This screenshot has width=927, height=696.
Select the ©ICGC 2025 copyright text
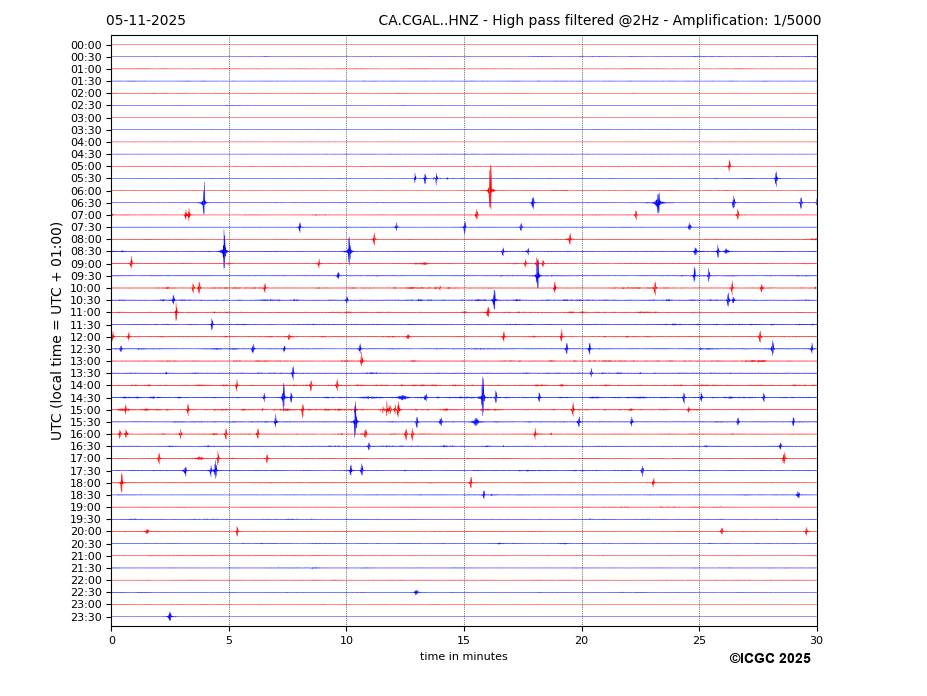coord(769,659)
